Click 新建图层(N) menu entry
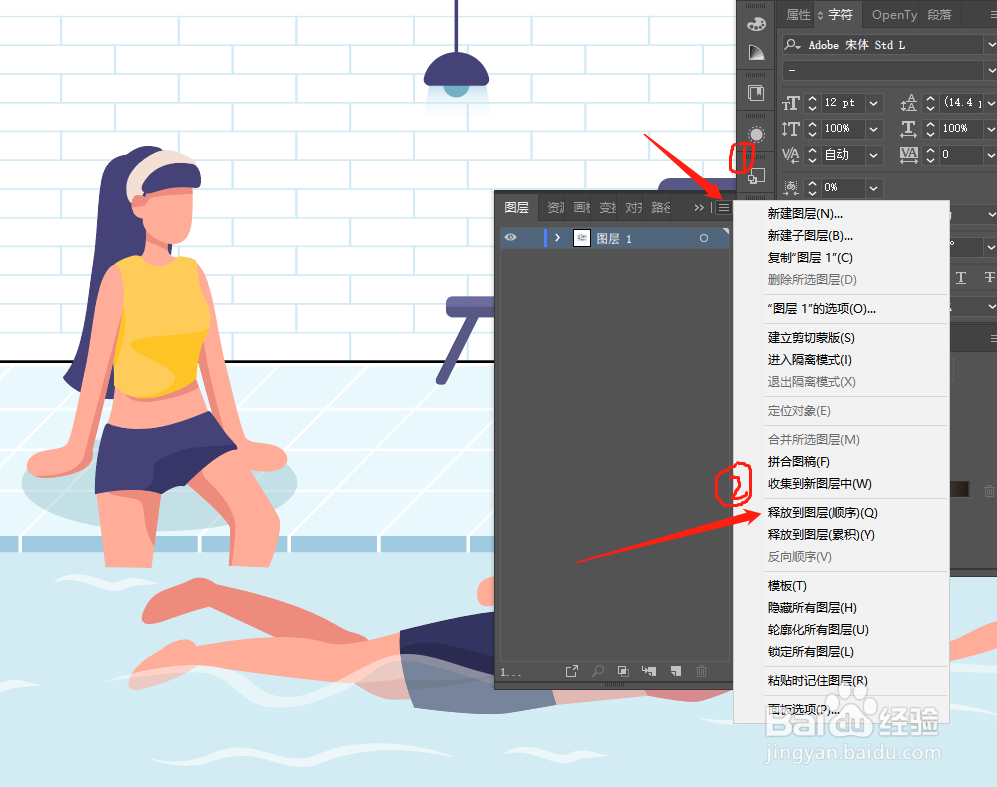Screen dimensions: 997x787 tap(806, 213)
